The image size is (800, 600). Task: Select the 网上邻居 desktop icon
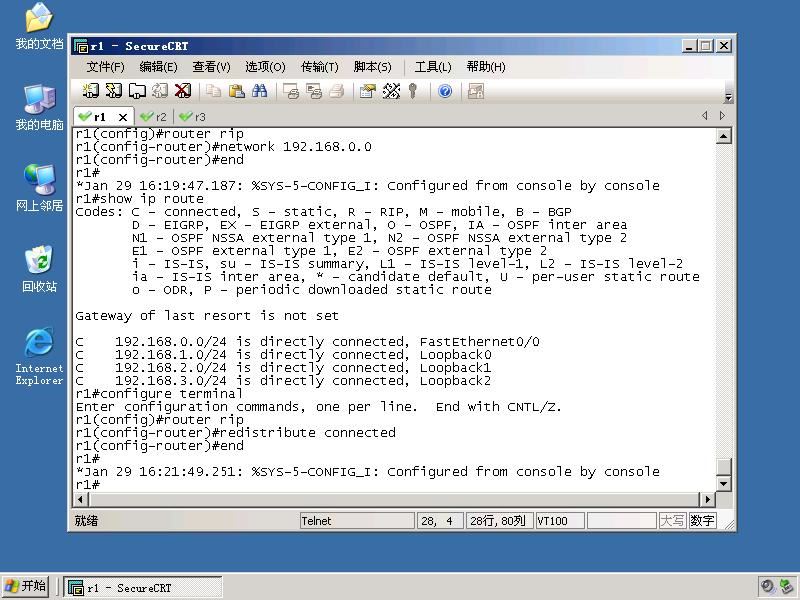39,188
